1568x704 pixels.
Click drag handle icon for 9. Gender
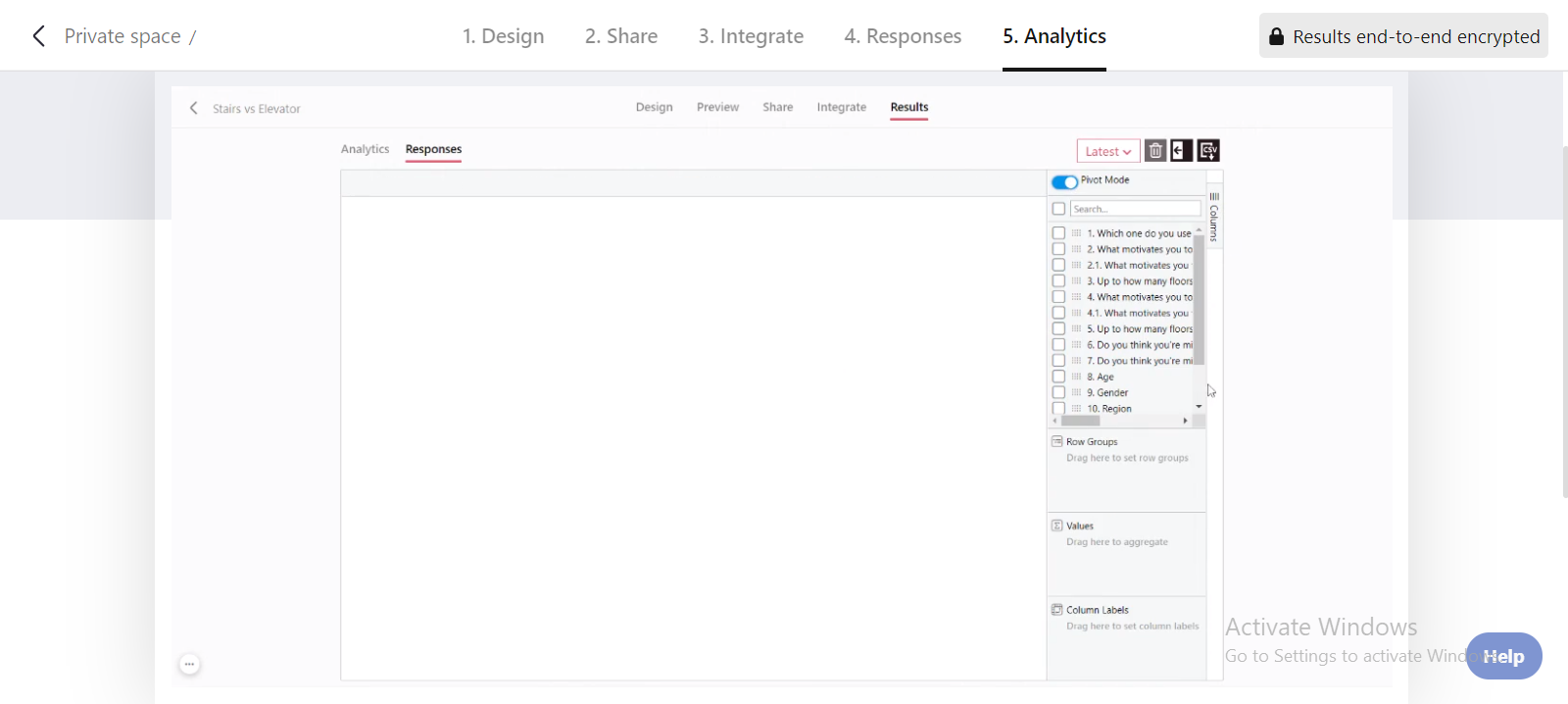click(x=1076, y=392)
